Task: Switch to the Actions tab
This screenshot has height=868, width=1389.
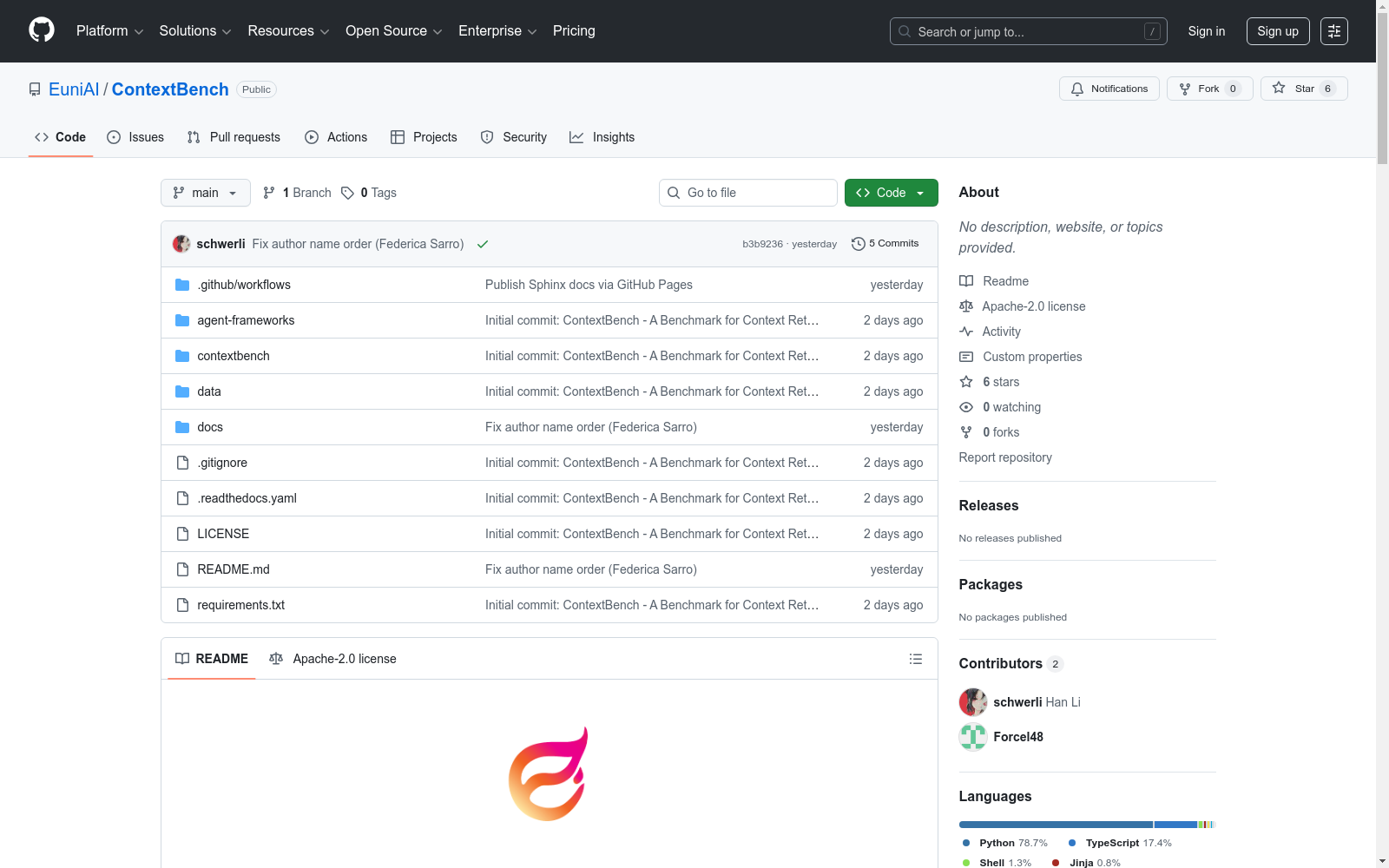Action: coord(336,137)
